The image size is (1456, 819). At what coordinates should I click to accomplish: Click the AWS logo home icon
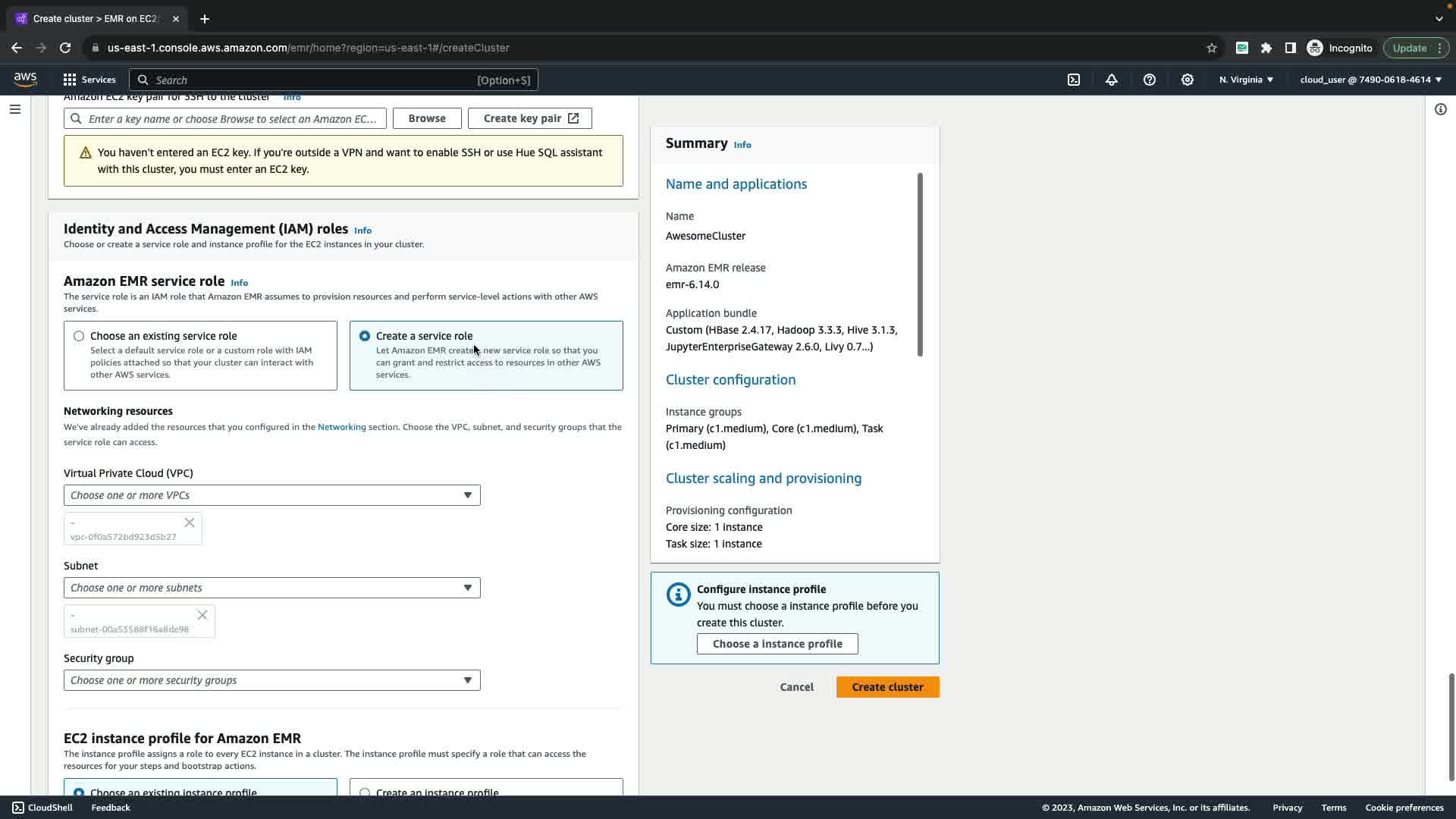pos(25,80)
